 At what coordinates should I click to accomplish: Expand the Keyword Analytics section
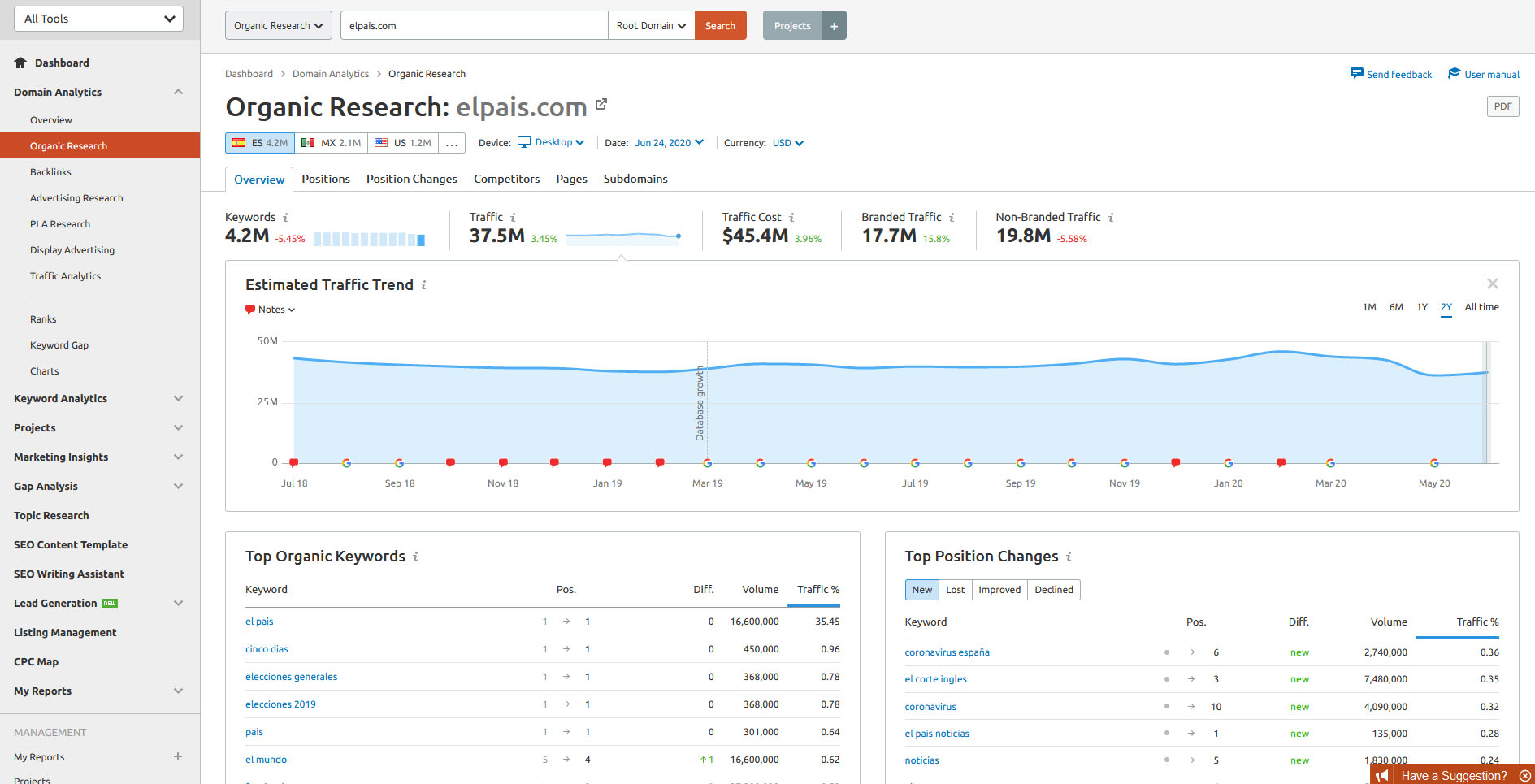[x=178, y=398]
